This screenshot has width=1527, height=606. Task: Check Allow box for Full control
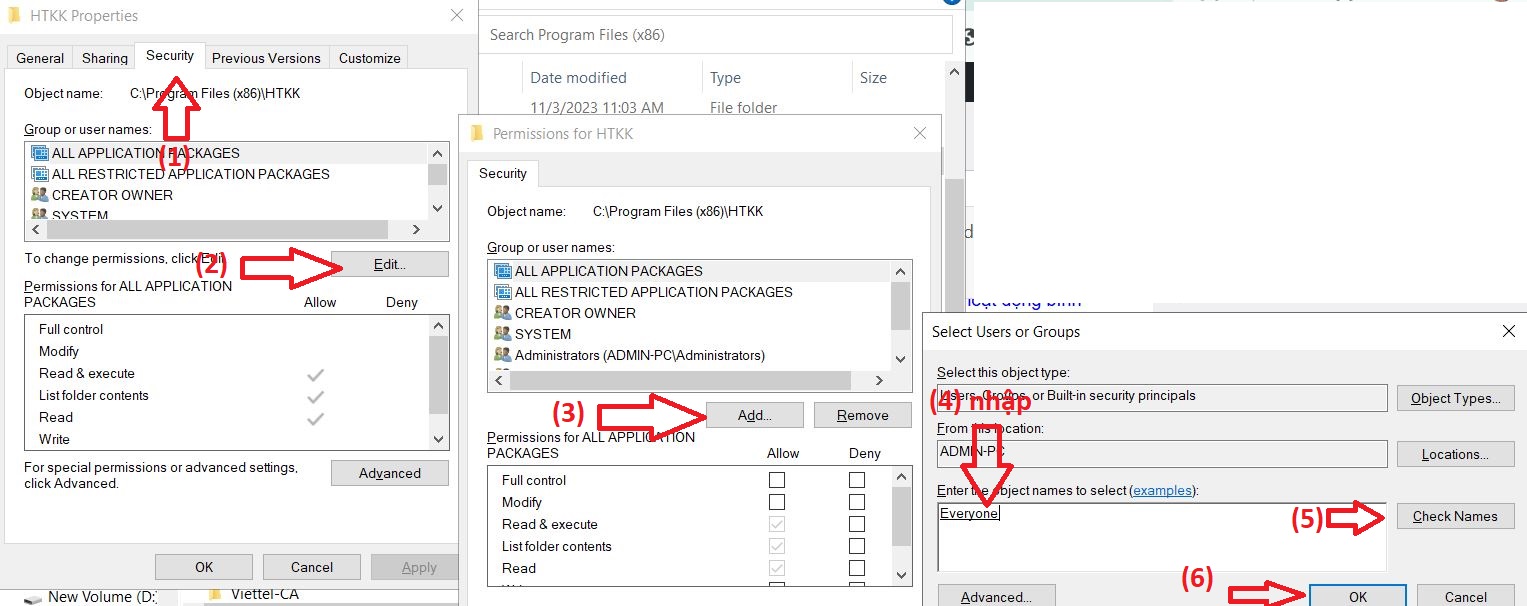coord(777,480)
